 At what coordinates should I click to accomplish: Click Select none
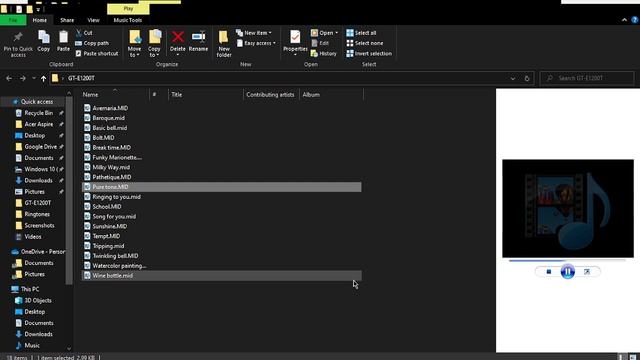tap(364, 43)
